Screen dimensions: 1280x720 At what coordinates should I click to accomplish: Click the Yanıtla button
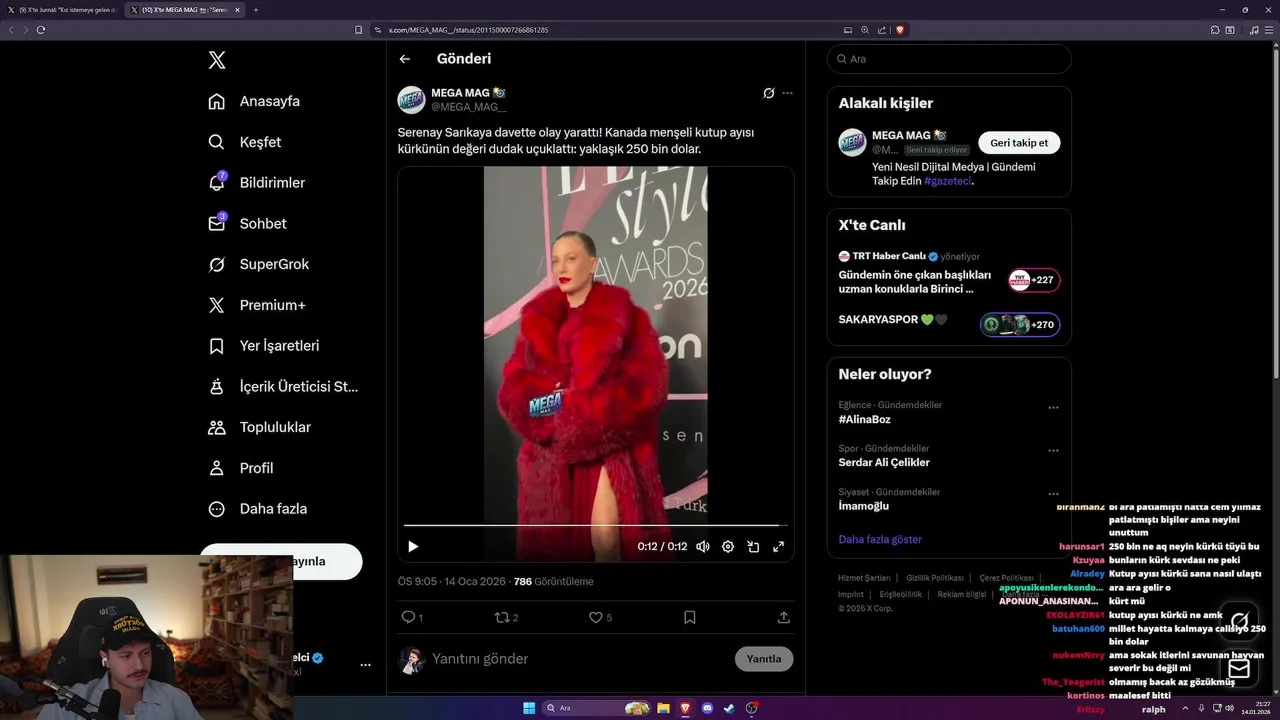click(764, 659)
